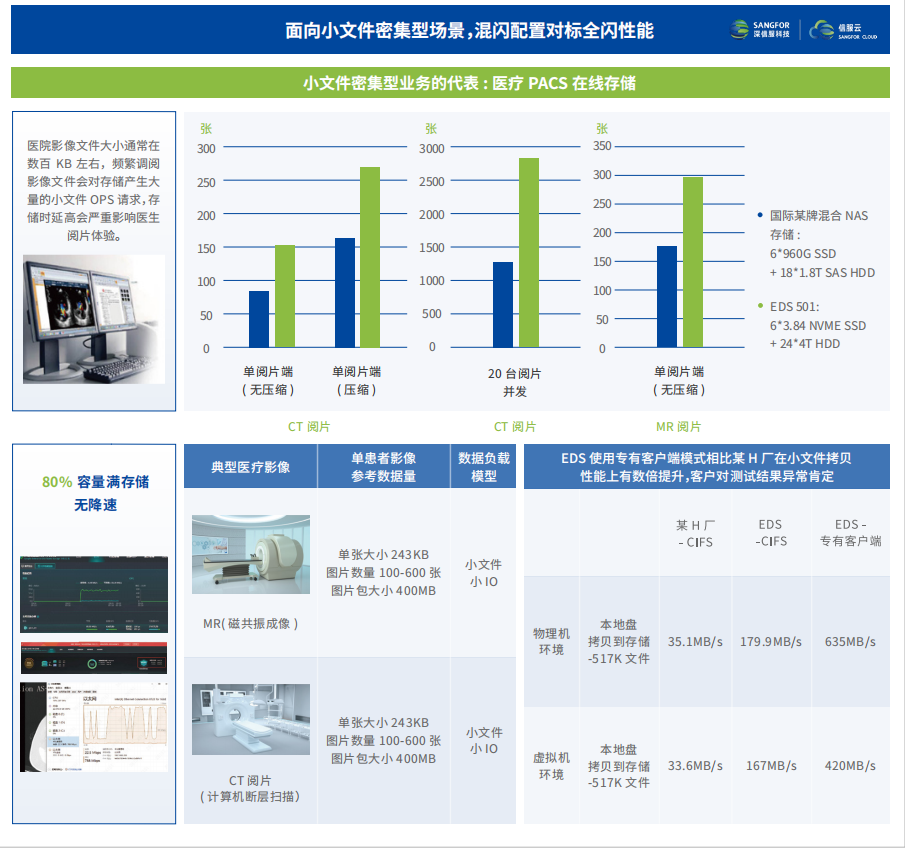Click the Sangfor logo in the header
Screen dimensions: 905x848
tap(760, 30)
